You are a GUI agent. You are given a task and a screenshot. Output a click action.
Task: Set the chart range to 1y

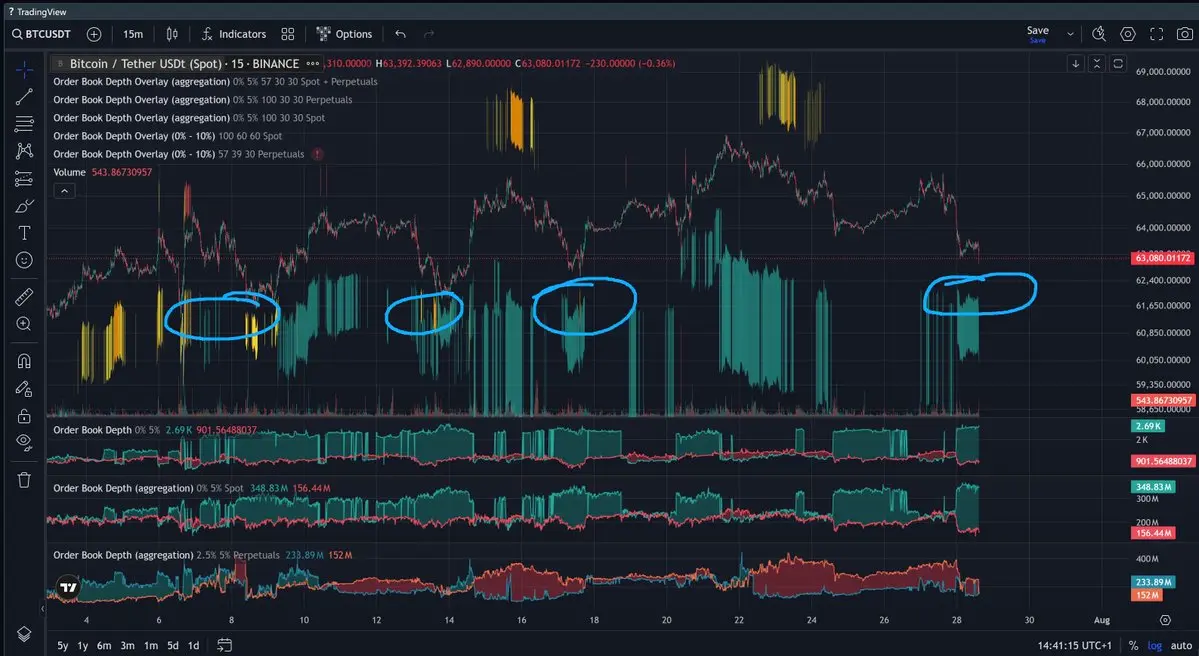coord(83,645)
